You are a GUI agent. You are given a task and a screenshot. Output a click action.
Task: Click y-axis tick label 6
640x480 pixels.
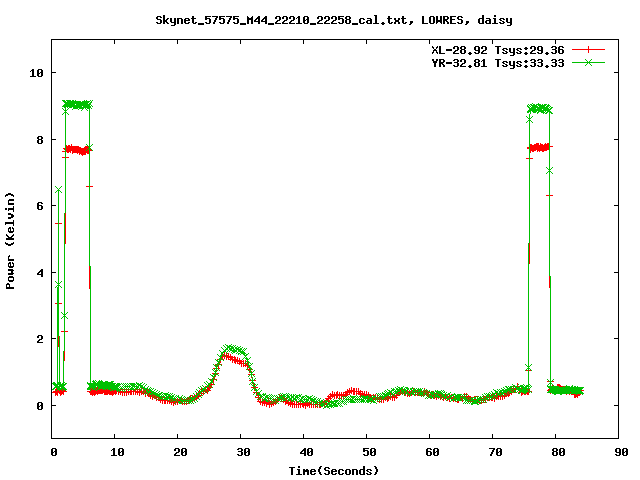point(40,206)
